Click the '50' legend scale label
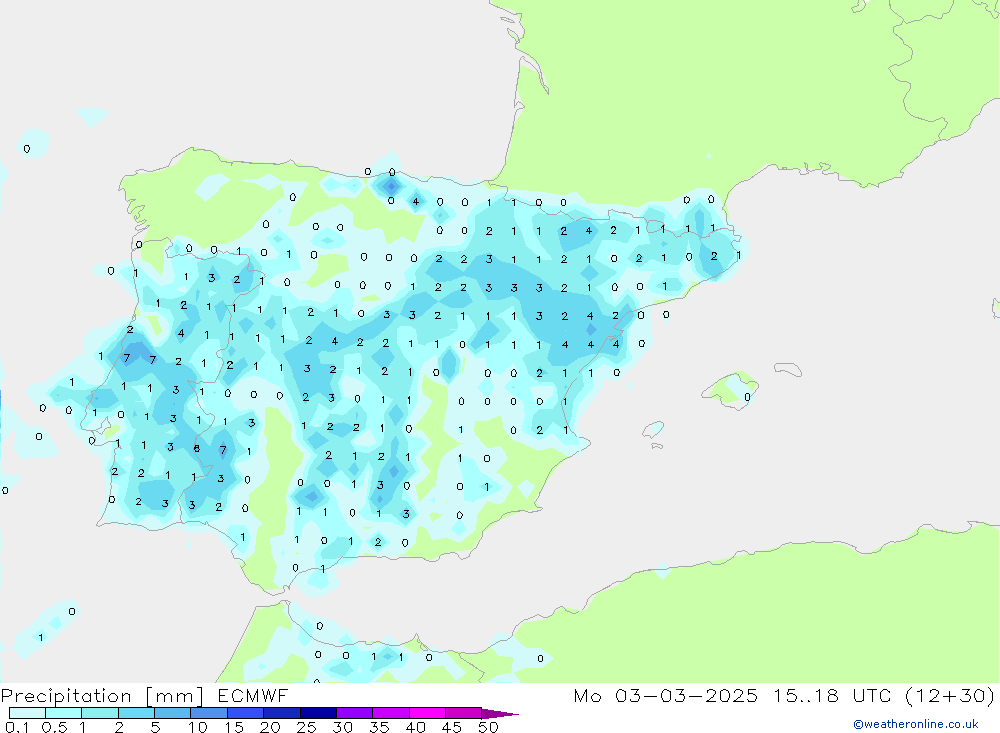The image size is (1000, 733). coord(488,727)
